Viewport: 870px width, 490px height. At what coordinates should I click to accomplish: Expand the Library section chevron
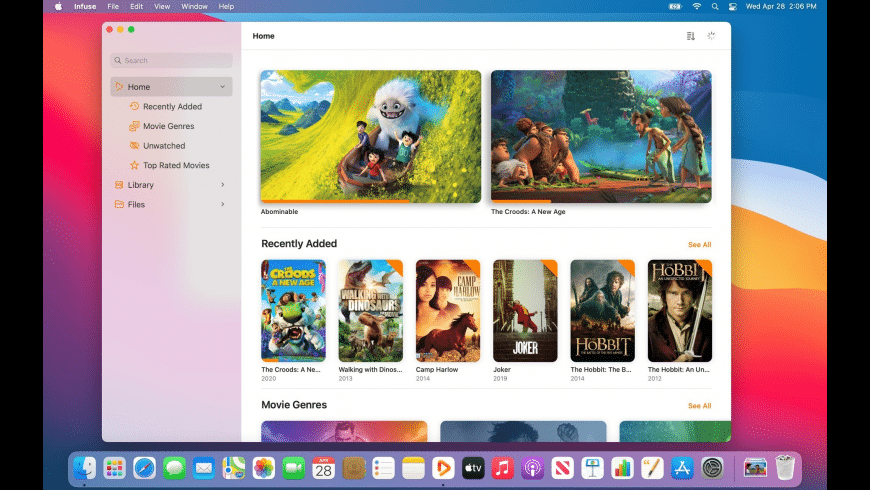coord(222,185)
